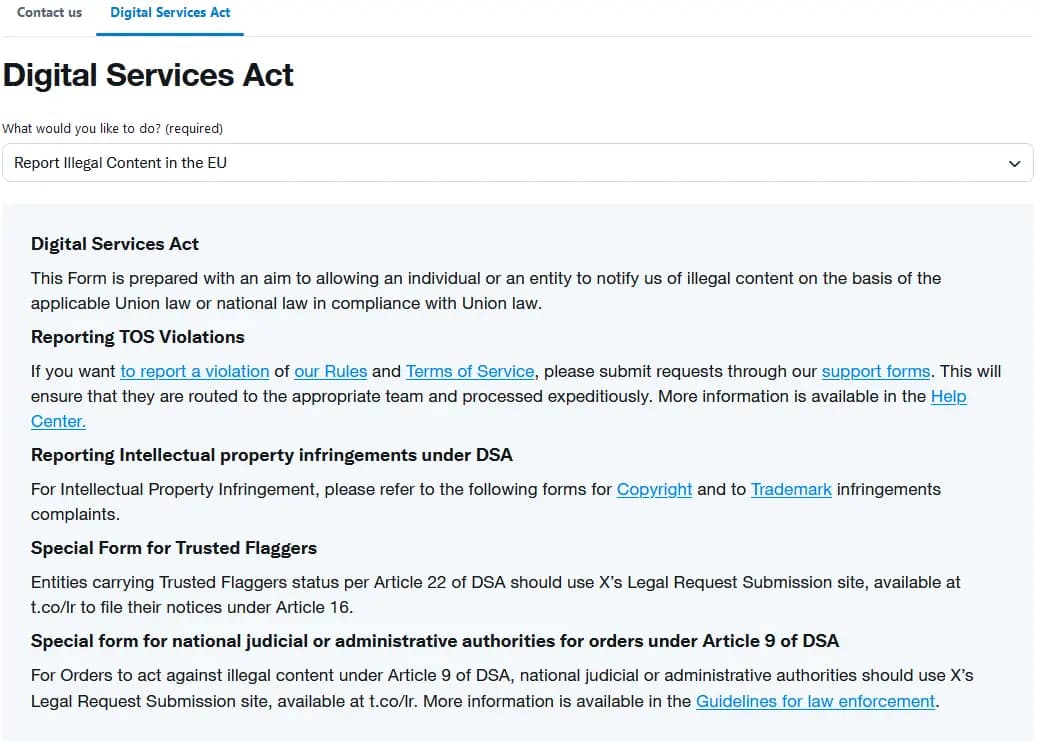Image resolution: width=1038 pixels, height=741 pixels.
Task: Click the Article 9 national authorities heading
Action: (x=435, y=641)
